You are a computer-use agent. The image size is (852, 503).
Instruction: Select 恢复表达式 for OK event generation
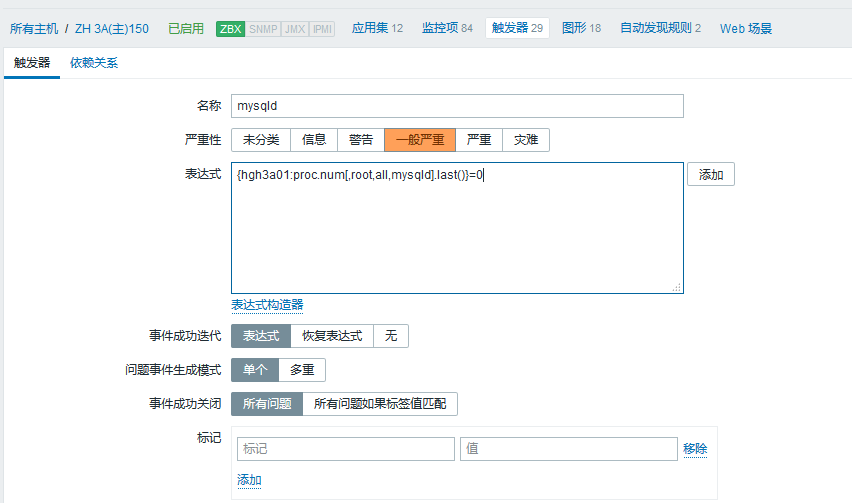[x=332, y=336]
